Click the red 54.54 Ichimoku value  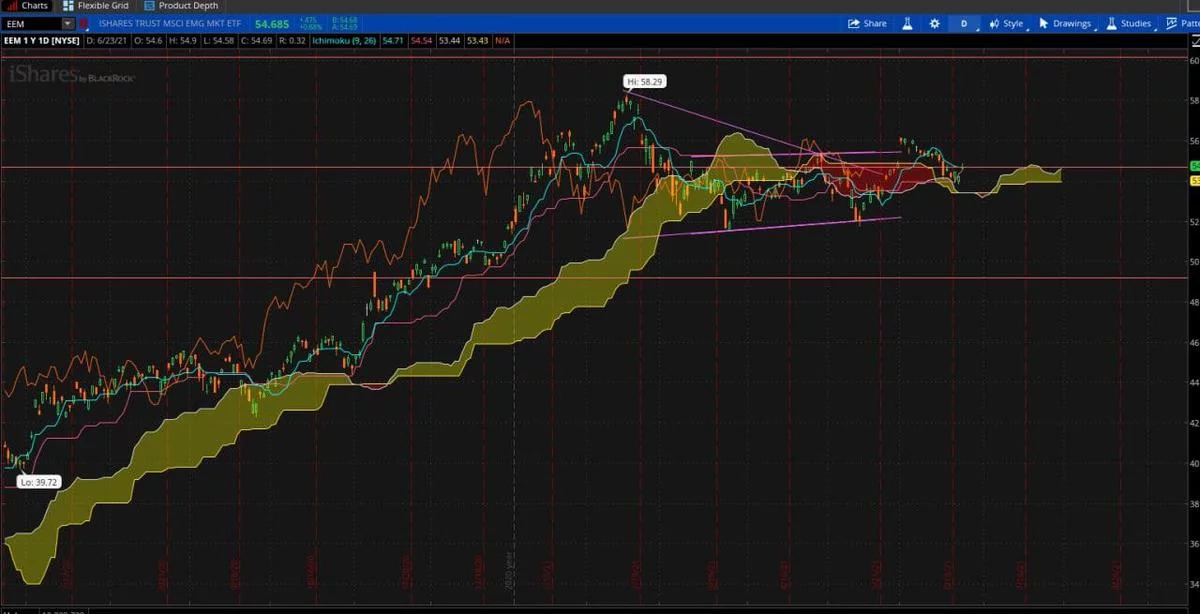click(421, 41)
